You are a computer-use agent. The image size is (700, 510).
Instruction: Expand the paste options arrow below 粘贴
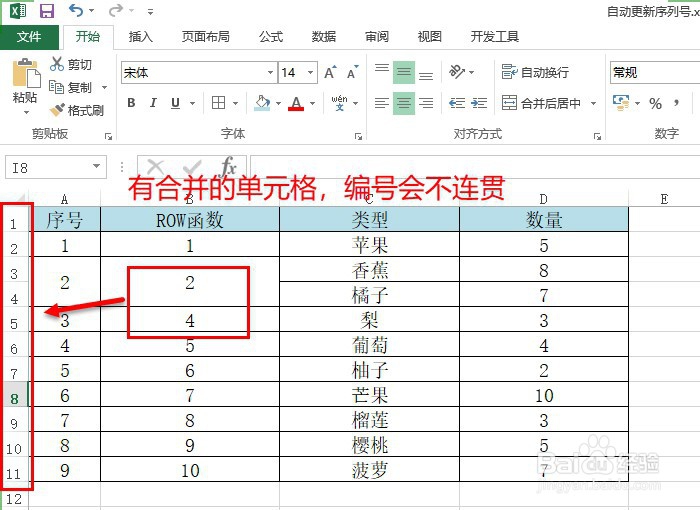[26, 112]
